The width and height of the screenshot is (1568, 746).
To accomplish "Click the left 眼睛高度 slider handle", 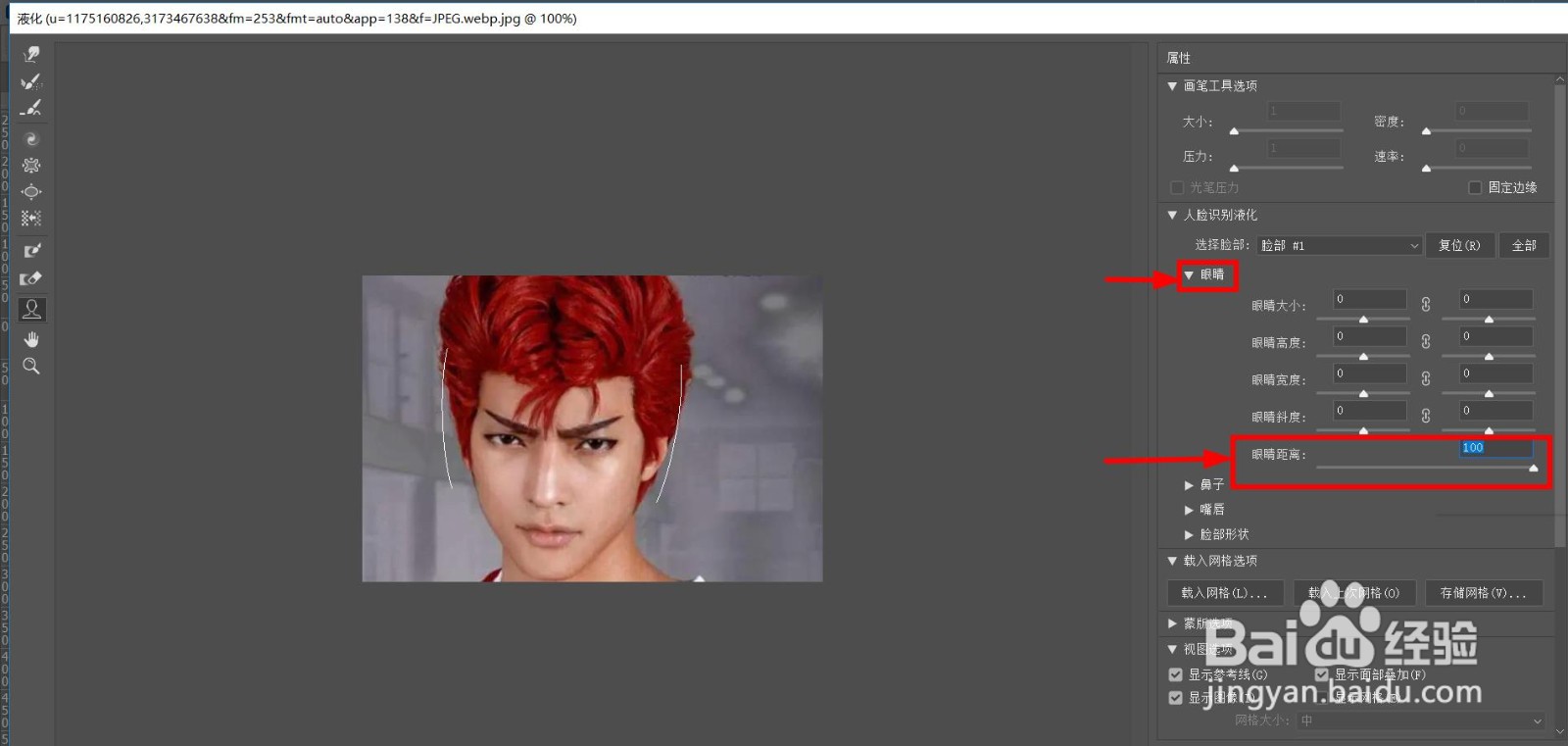I will click(x=1363, y=357).
